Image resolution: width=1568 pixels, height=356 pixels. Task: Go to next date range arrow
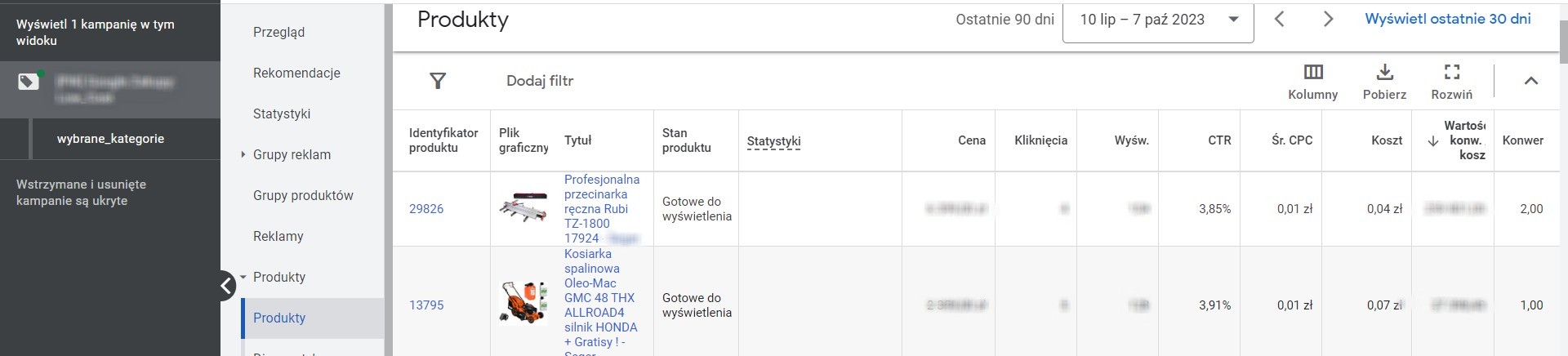click(x=1328, y=19)
